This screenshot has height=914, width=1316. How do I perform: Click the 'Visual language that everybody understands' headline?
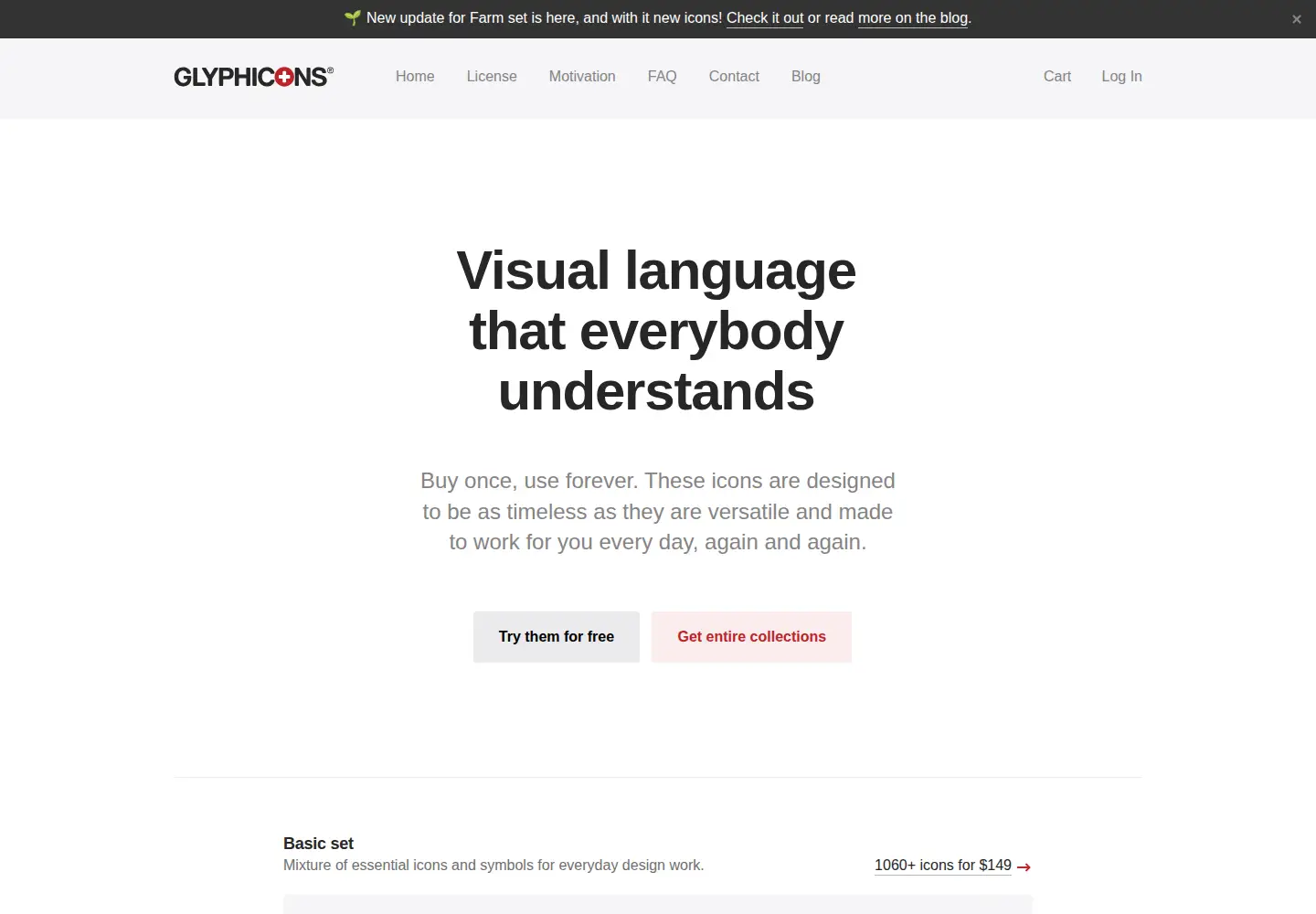coord(656,331)
